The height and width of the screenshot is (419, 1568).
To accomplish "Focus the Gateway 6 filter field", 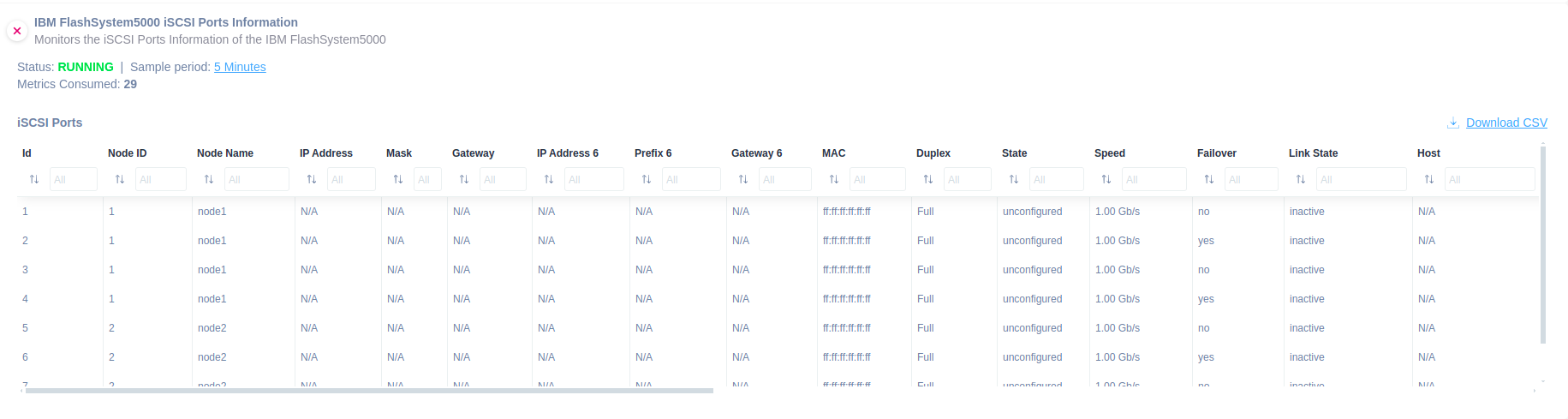I will tap(785, 179).
